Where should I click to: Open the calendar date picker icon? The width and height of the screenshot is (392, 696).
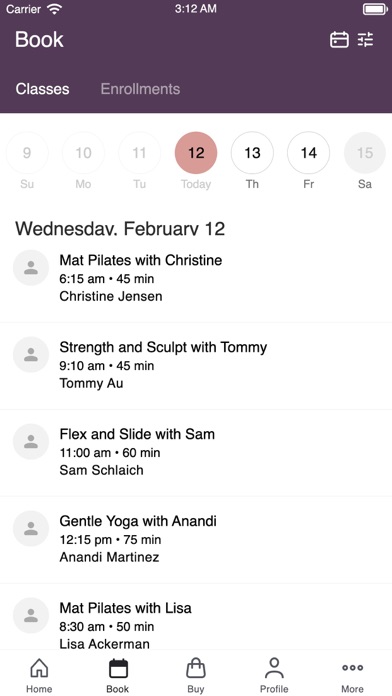pos(339,40)
